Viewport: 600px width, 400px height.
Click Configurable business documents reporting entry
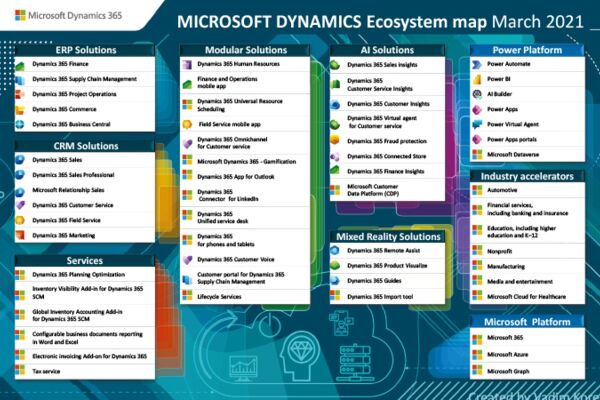(85, 338)
